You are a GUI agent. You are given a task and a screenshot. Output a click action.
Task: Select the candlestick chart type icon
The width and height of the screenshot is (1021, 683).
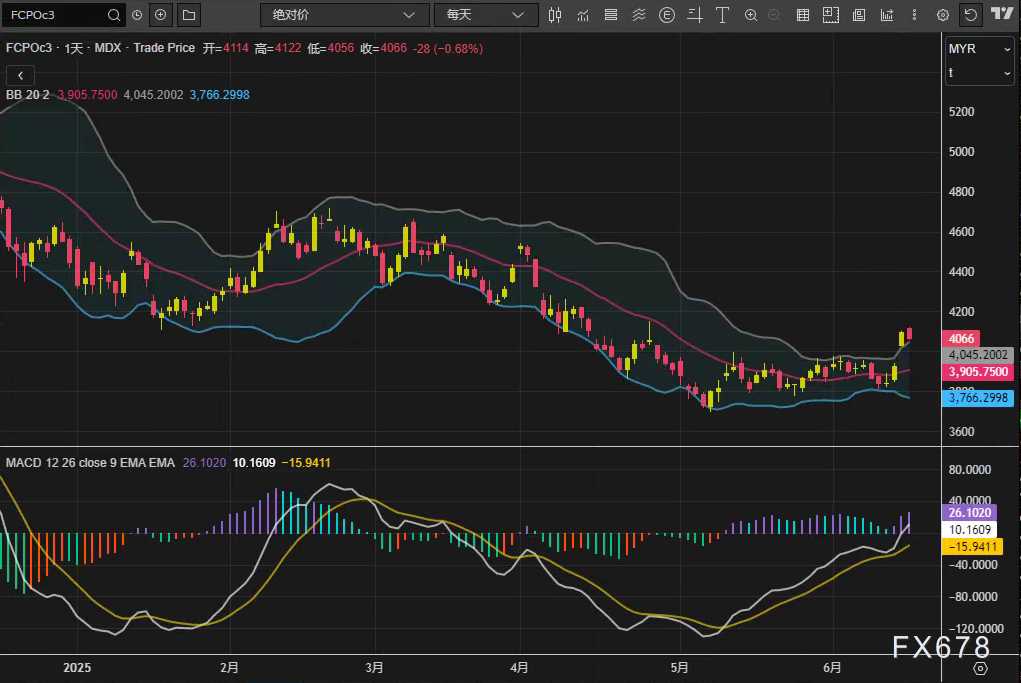(555, 15)
